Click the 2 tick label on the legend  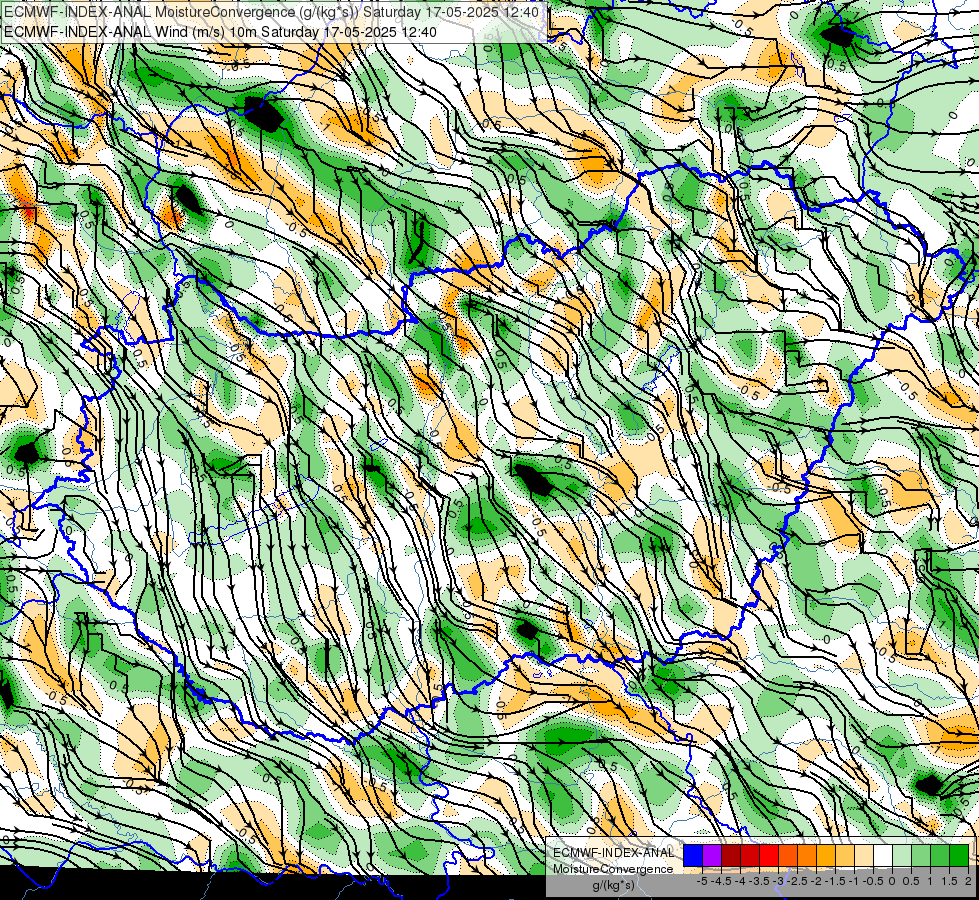click(x=968, y=881)
